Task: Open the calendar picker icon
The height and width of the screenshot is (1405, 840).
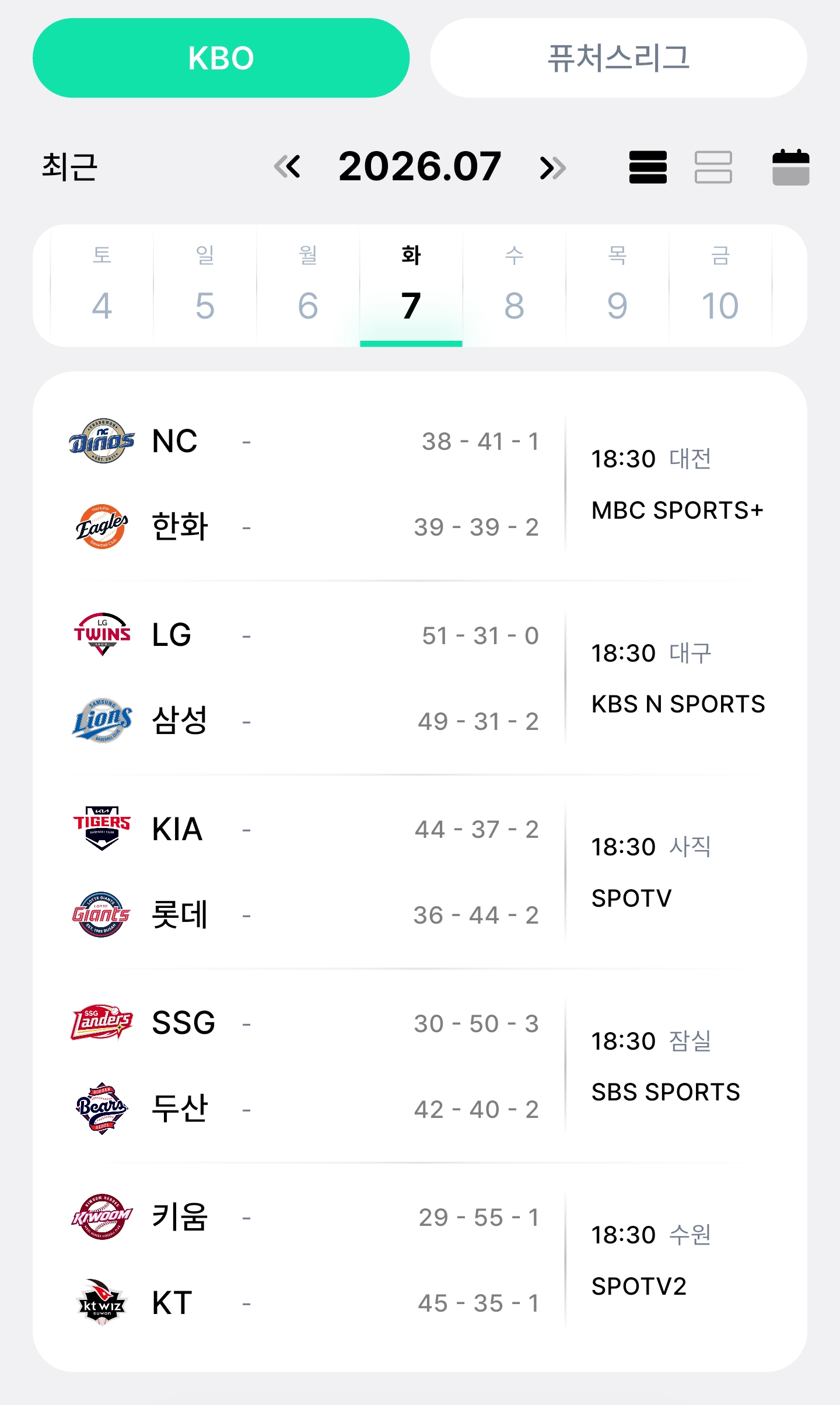Action: [x=790, y=167]
